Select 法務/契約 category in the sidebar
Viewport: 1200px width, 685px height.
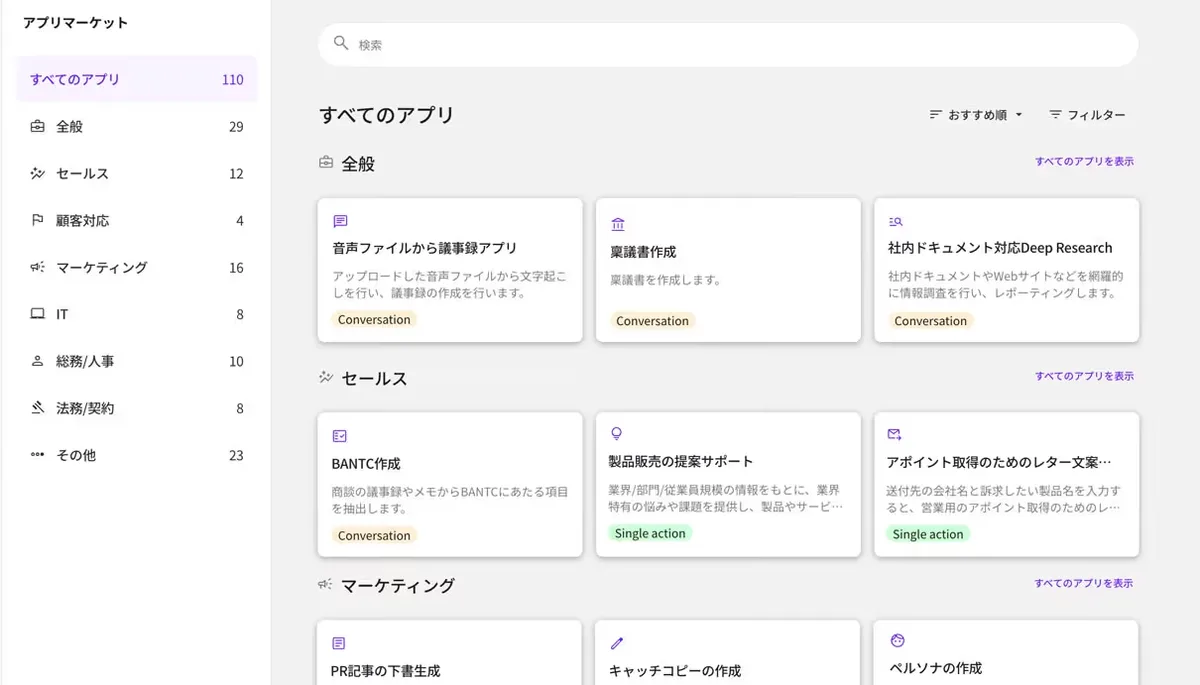(x=137, y=408)
